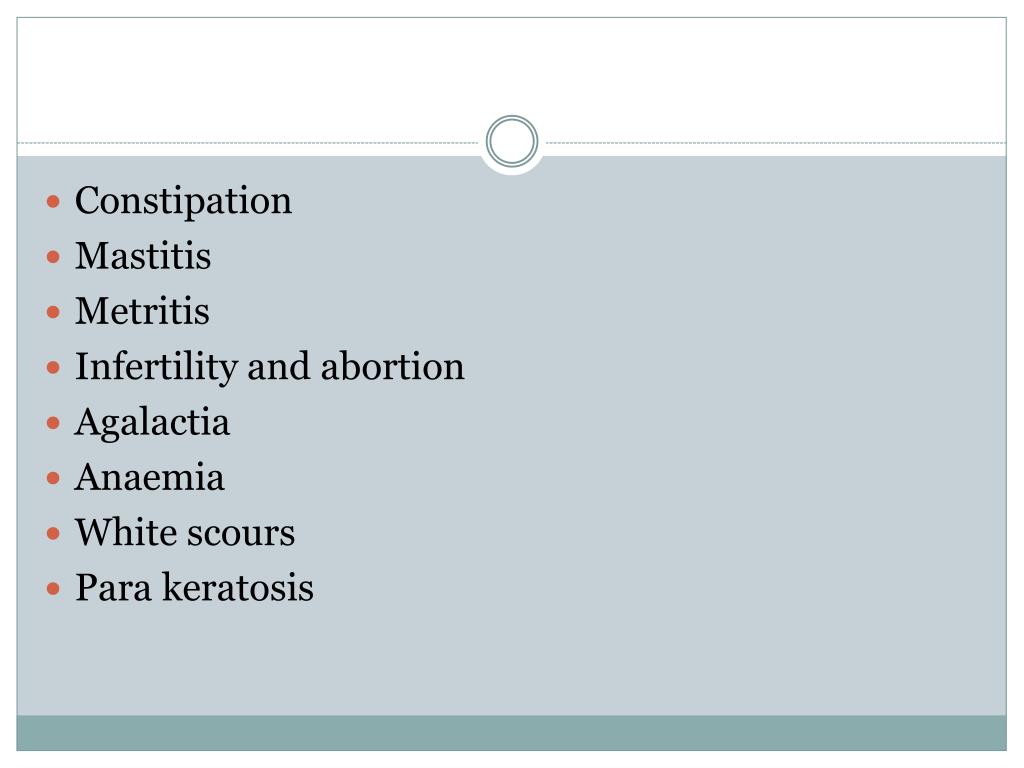Click the Mastitis bullet text

(x=143, y=257)
